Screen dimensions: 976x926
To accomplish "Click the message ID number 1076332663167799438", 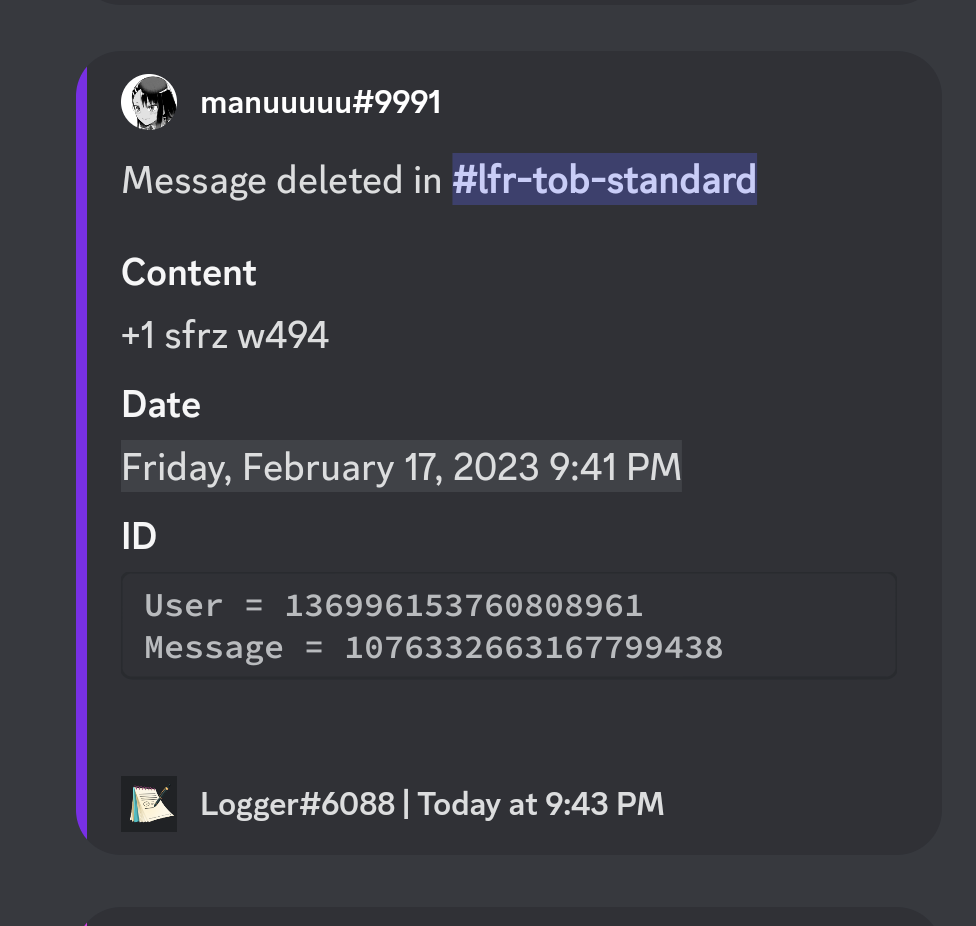I will tap(533, 647).
